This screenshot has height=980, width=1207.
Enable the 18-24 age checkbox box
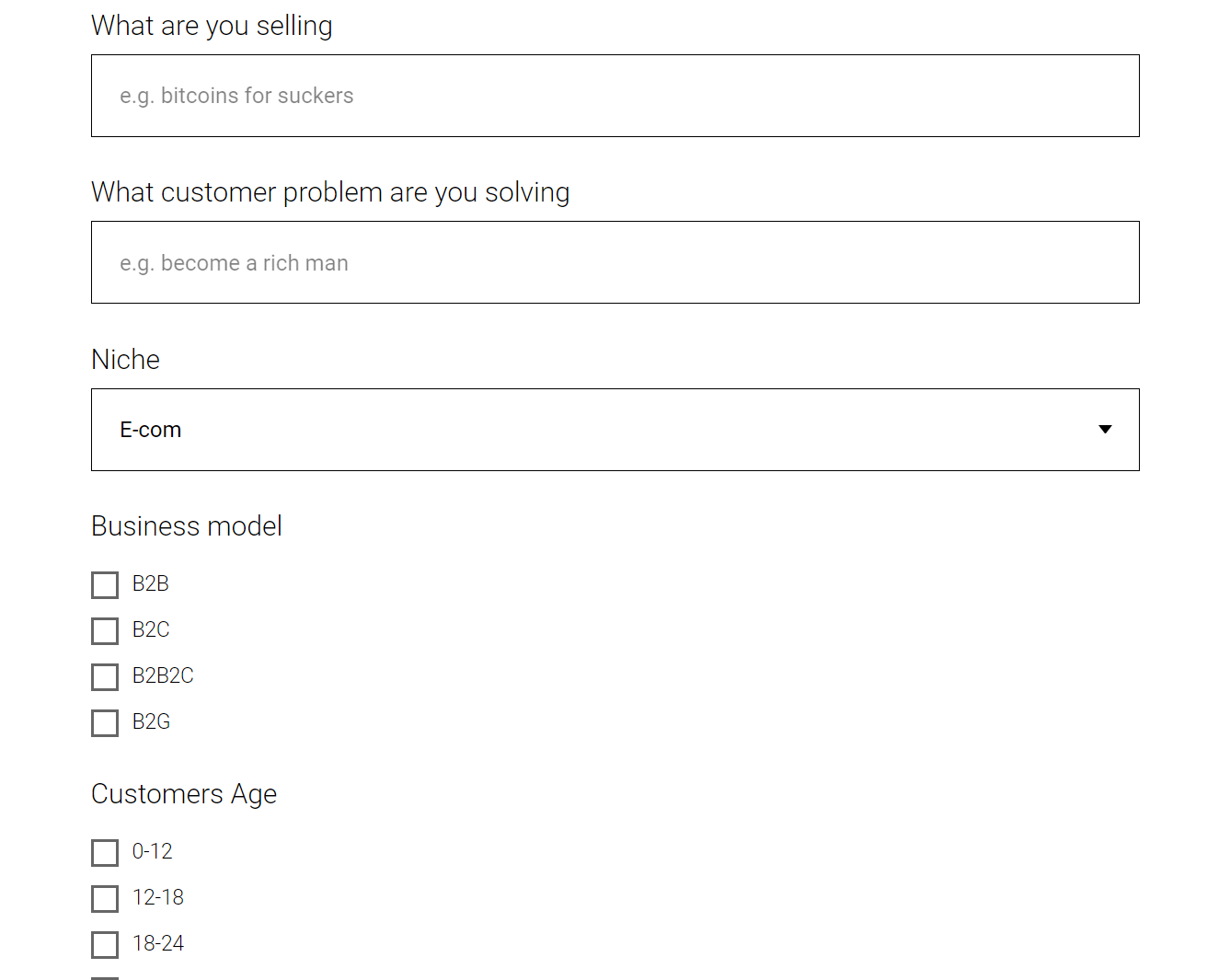pyautogui.click(x=105, y=945)
